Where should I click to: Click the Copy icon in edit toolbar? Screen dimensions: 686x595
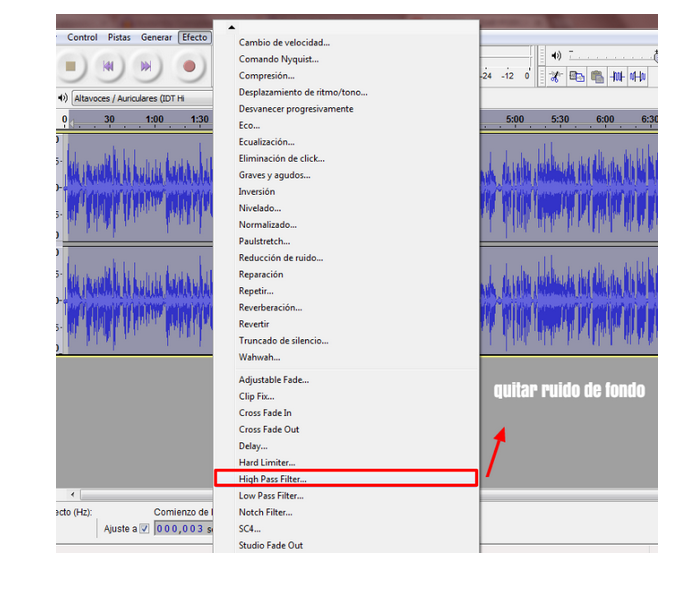[x=577, y=76]
